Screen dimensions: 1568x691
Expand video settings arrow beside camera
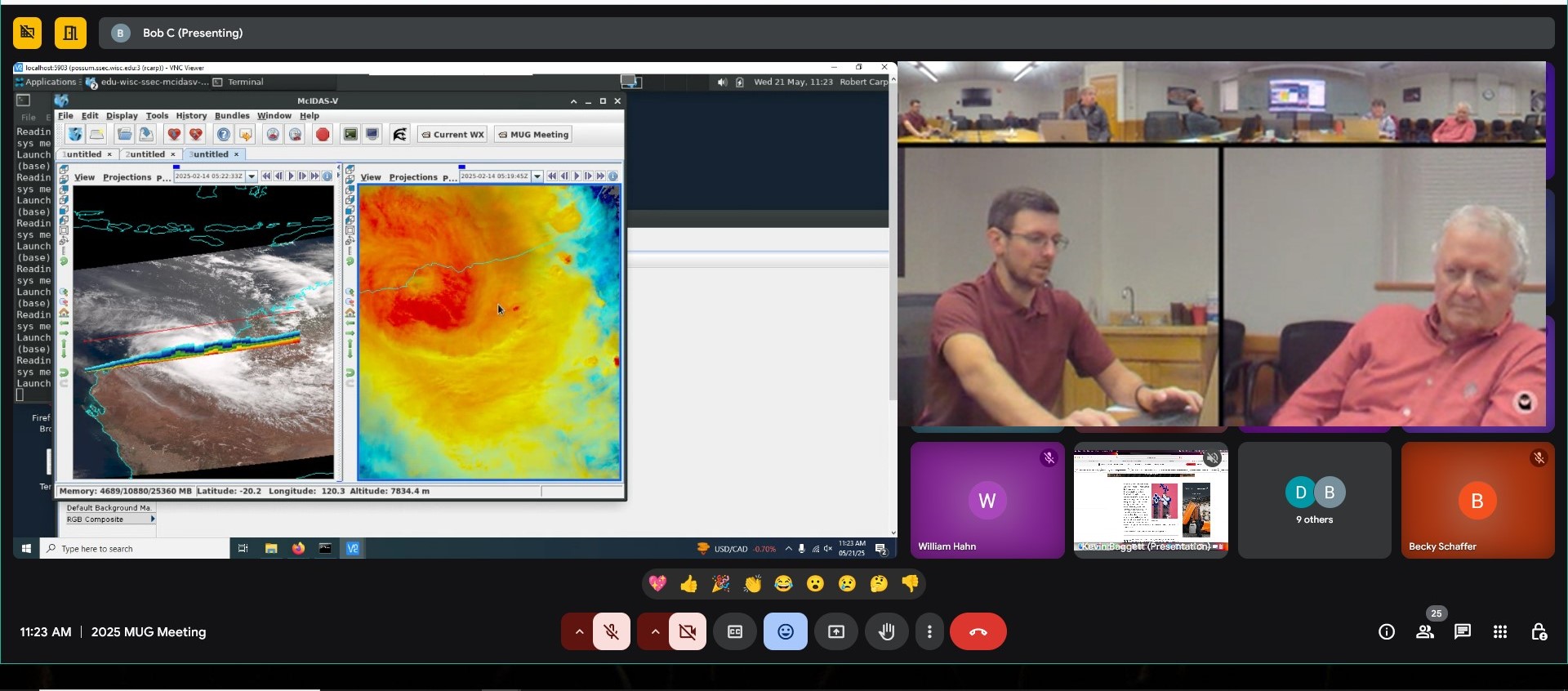tap(655, 632)
